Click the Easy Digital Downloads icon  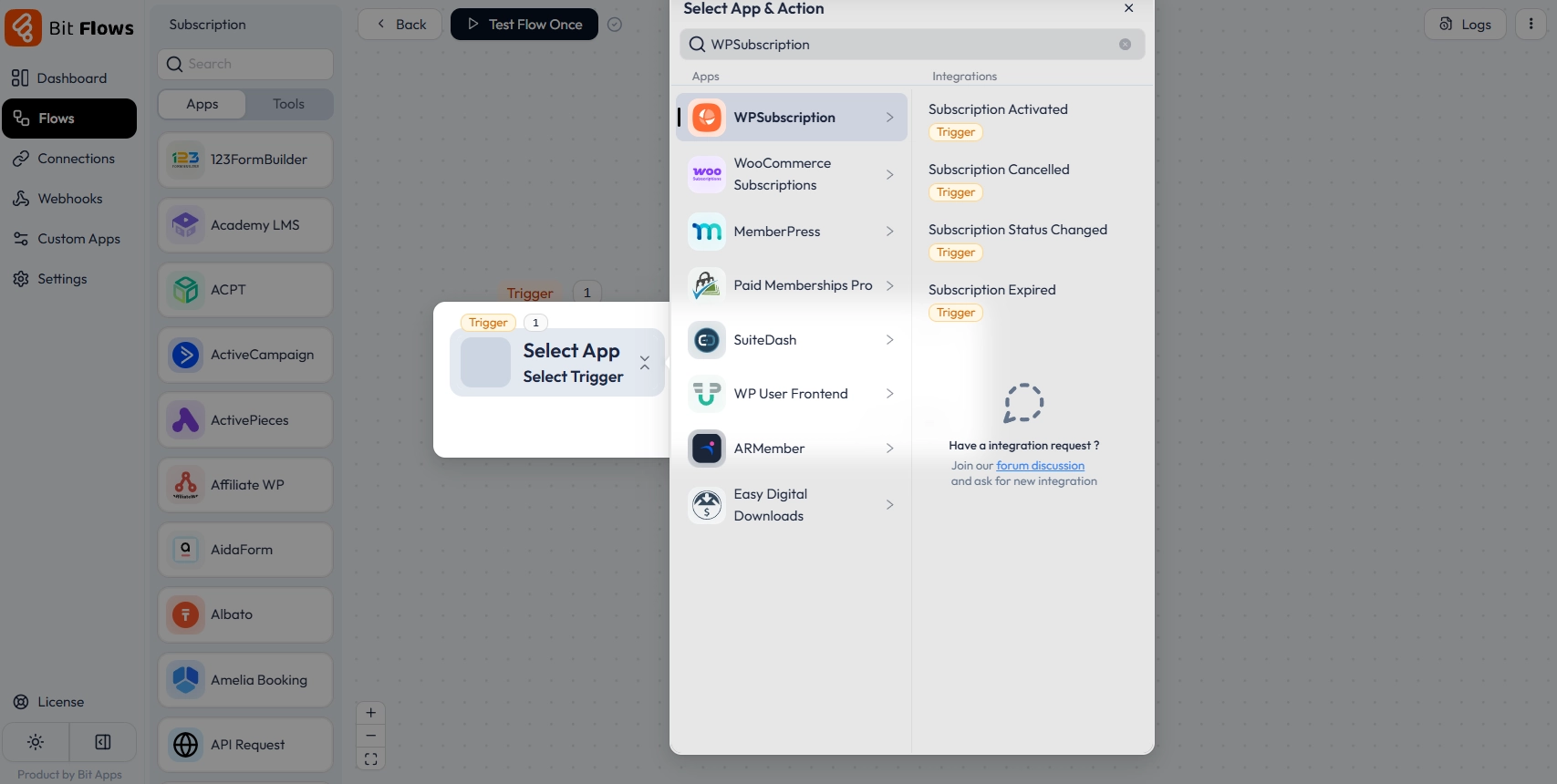[707, 505]
